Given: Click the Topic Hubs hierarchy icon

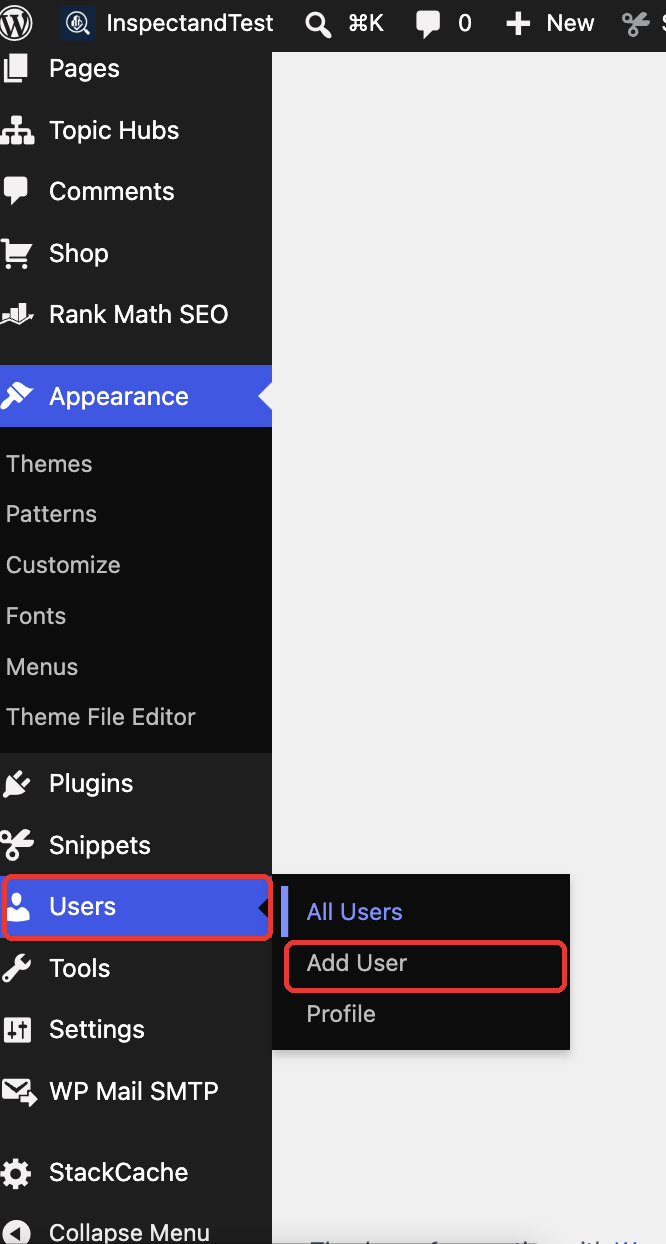Looking at the screenshot, I should [16, 131].
